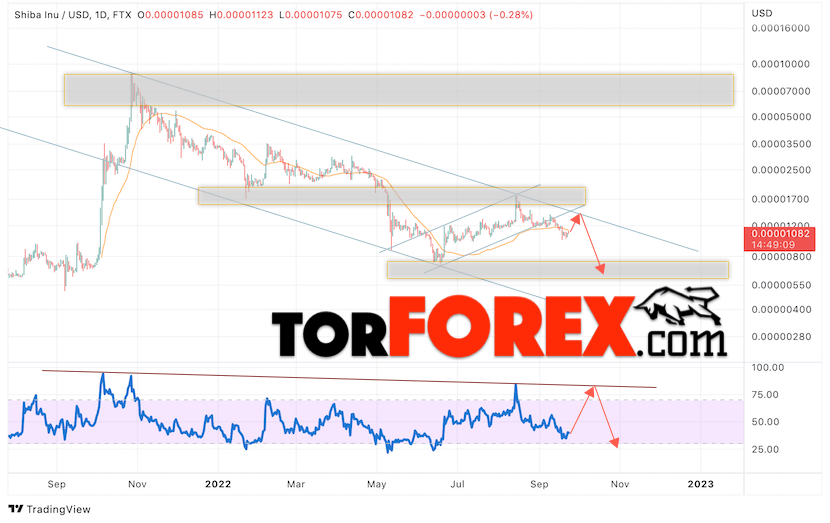Select the gray support zone below 0.00000800
This screenshot has width=830, height=523.
tap(558, 270)
